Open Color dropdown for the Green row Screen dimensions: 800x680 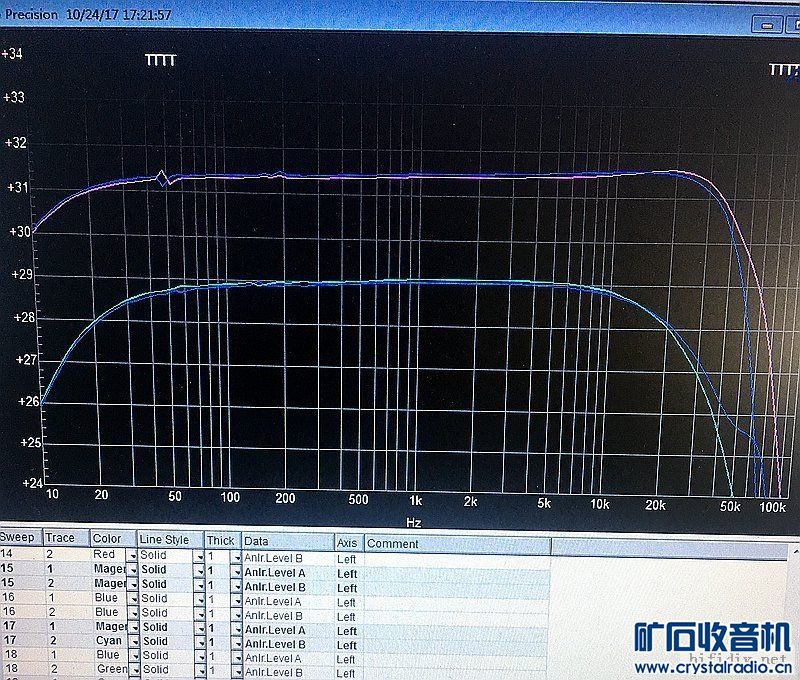point(134,670)
